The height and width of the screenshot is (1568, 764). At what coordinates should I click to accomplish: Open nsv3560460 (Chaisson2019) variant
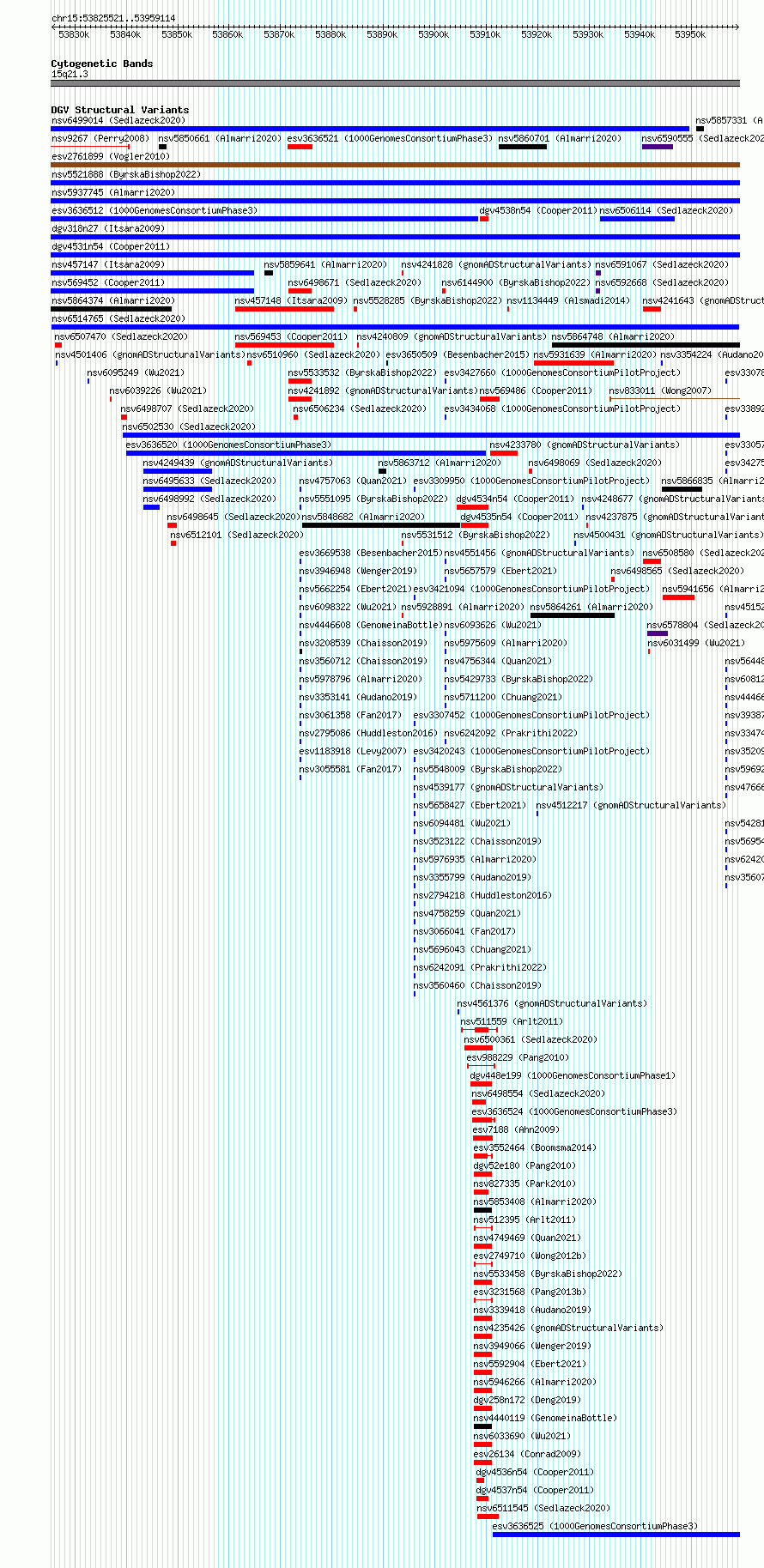[478, 985]
